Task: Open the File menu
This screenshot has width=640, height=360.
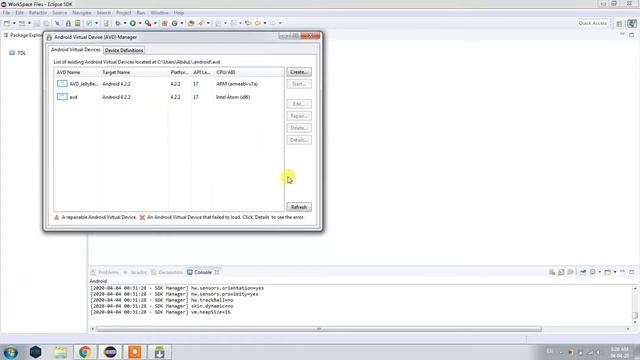Action: pyautogui.click(x=7, y=13)
